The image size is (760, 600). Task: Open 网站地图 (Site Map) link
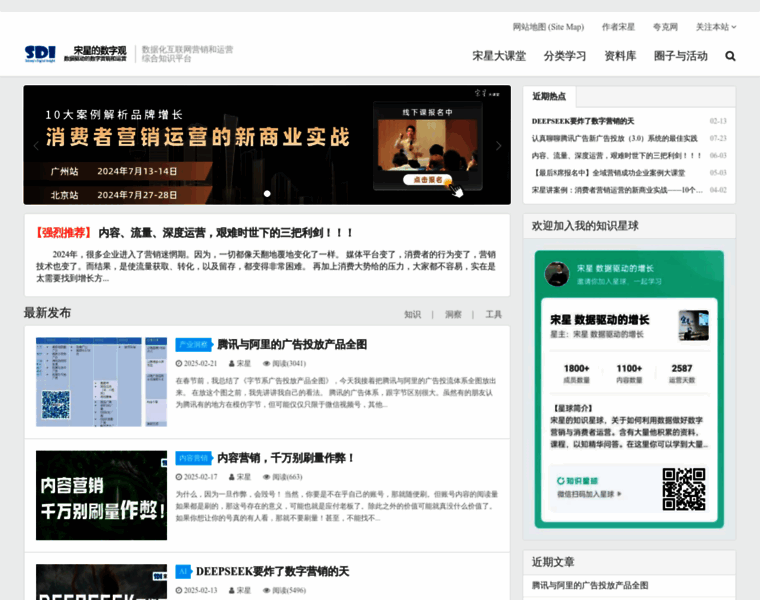(548, 27)
